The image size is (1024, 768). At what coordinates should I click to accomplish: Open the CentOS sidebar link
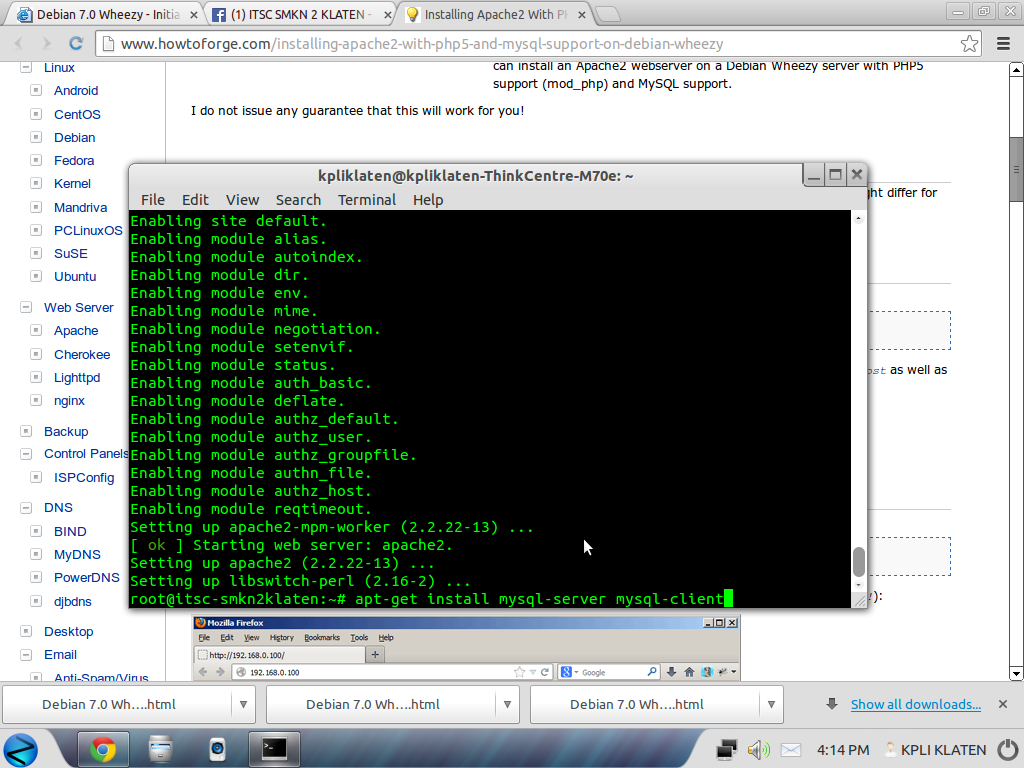pyautogui.click(x=77, y=114)
